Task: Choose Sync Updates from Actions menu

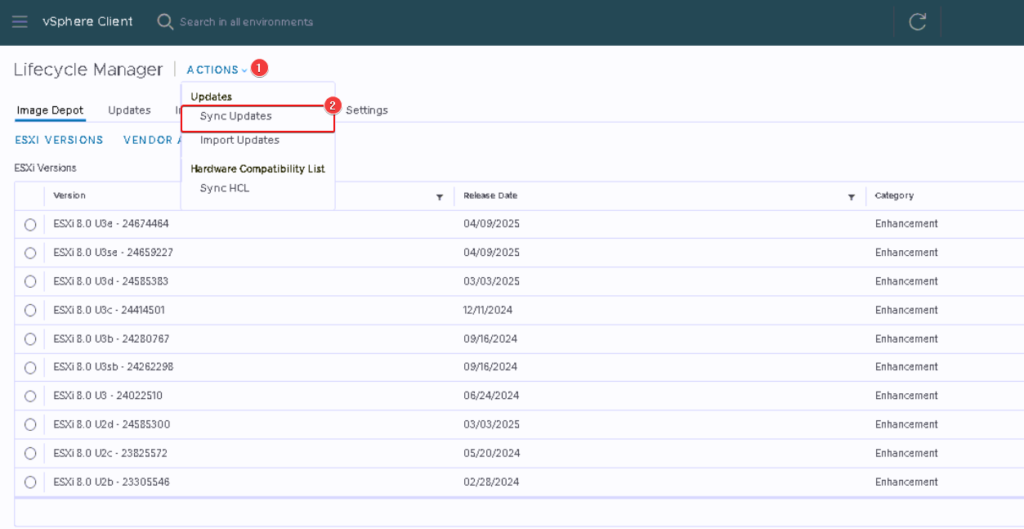Action: tap(236, 116)
